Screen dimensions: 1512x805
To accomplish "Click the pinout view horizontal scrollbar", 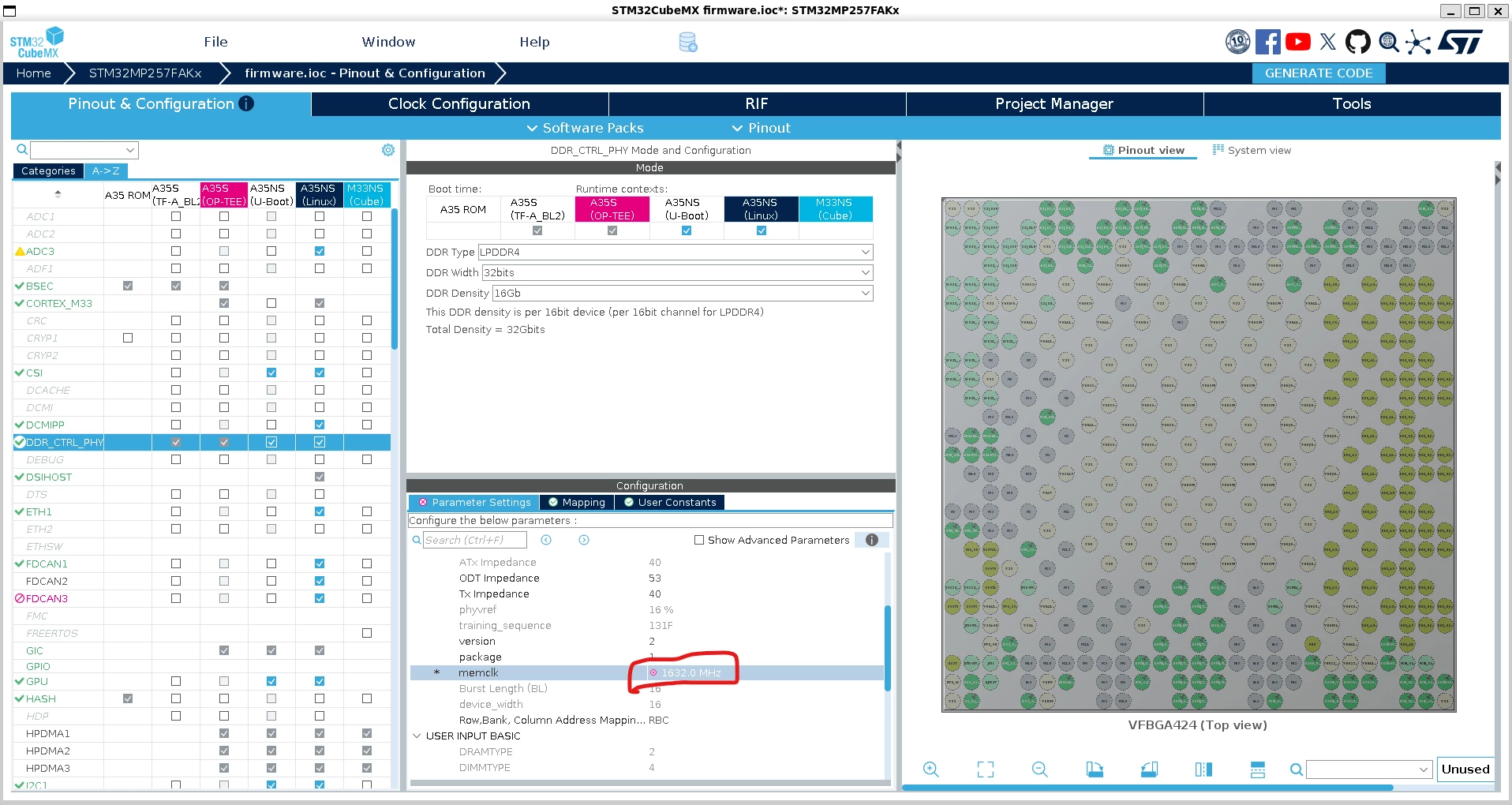I will tap(1148, 788).
